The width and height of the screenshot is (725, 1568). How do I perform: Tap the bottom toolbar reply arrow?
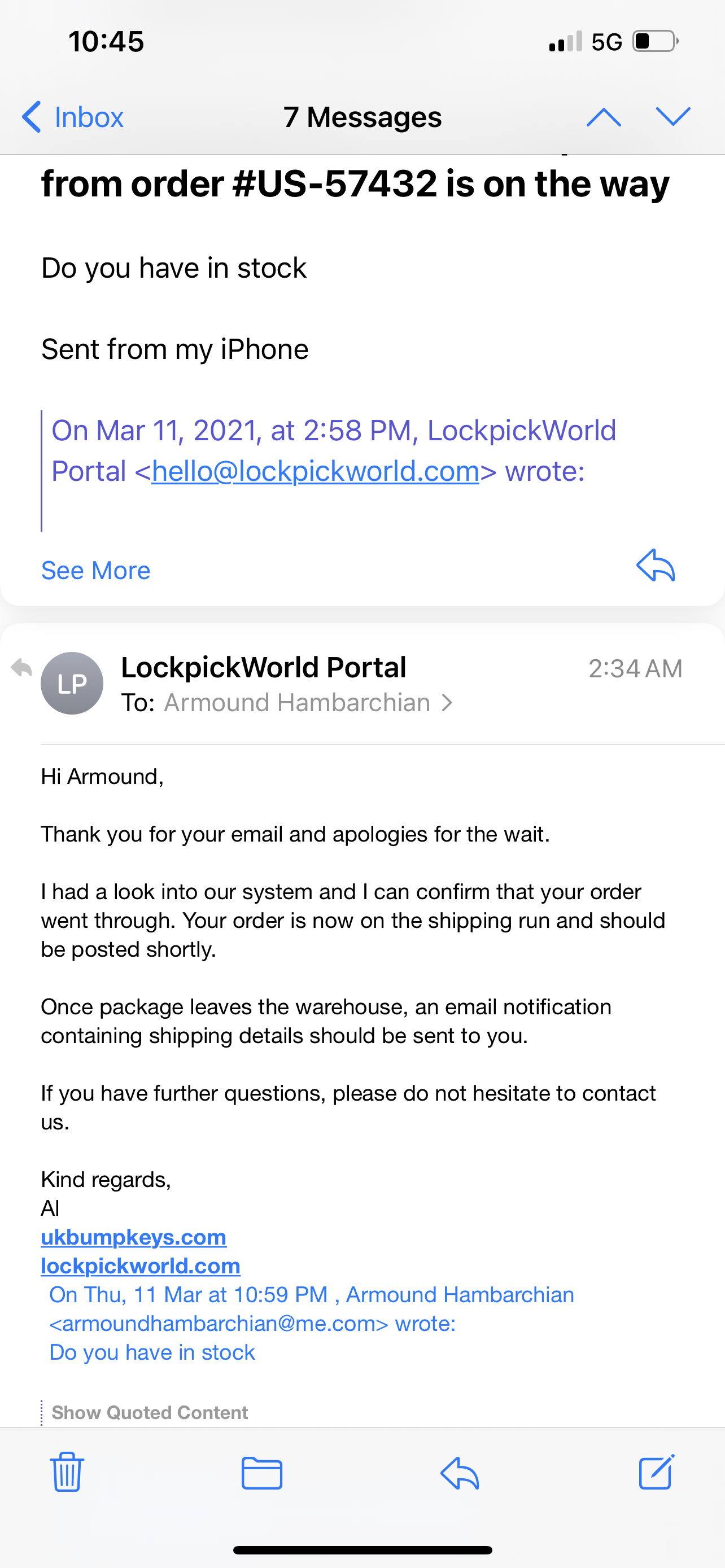[x=460, y=1473]
